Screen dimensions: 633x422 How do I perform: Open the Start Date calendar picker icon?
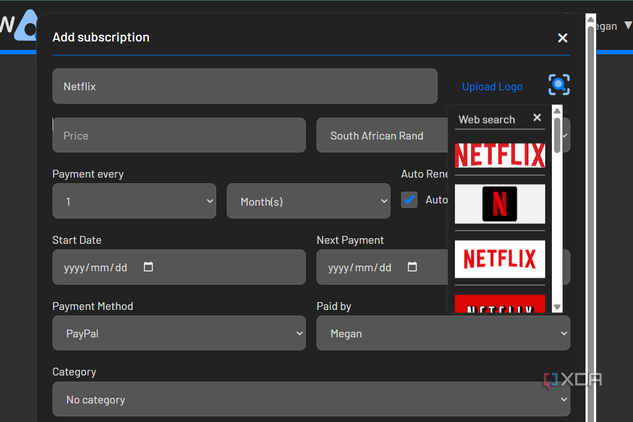click(148, 267)
